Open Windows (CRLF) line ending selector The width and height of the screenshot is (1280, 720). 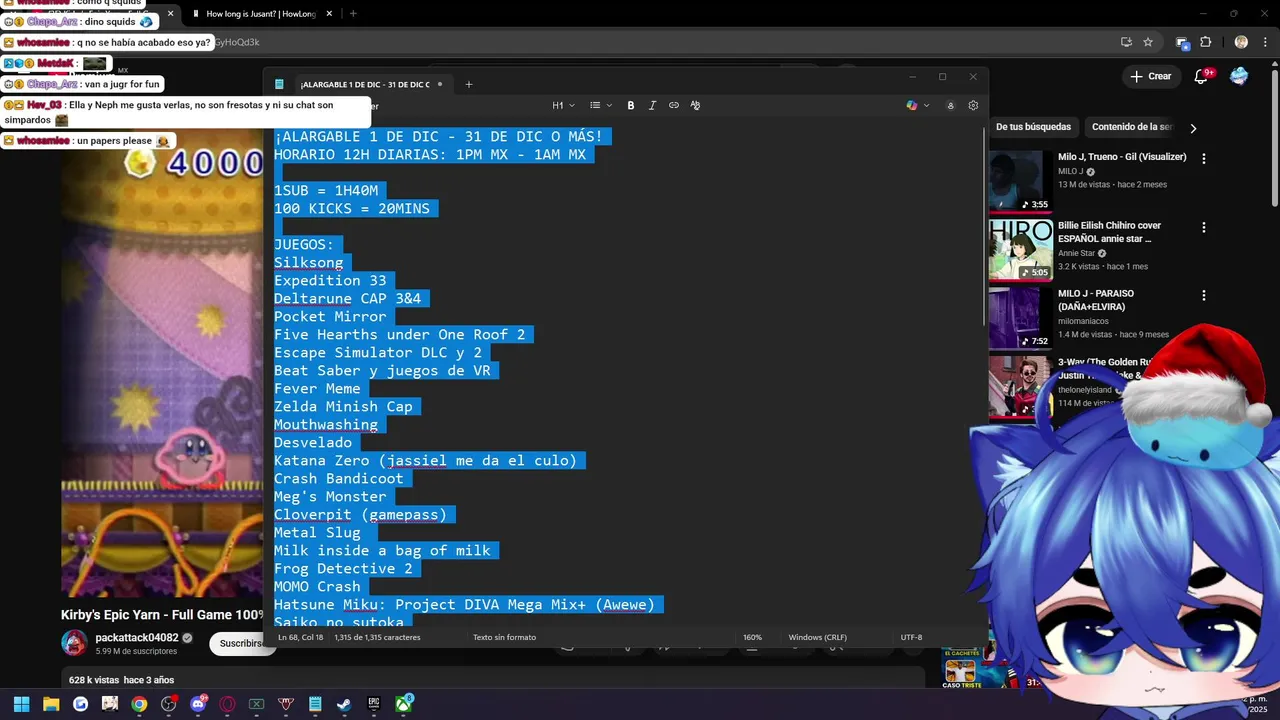click(817, 637)
